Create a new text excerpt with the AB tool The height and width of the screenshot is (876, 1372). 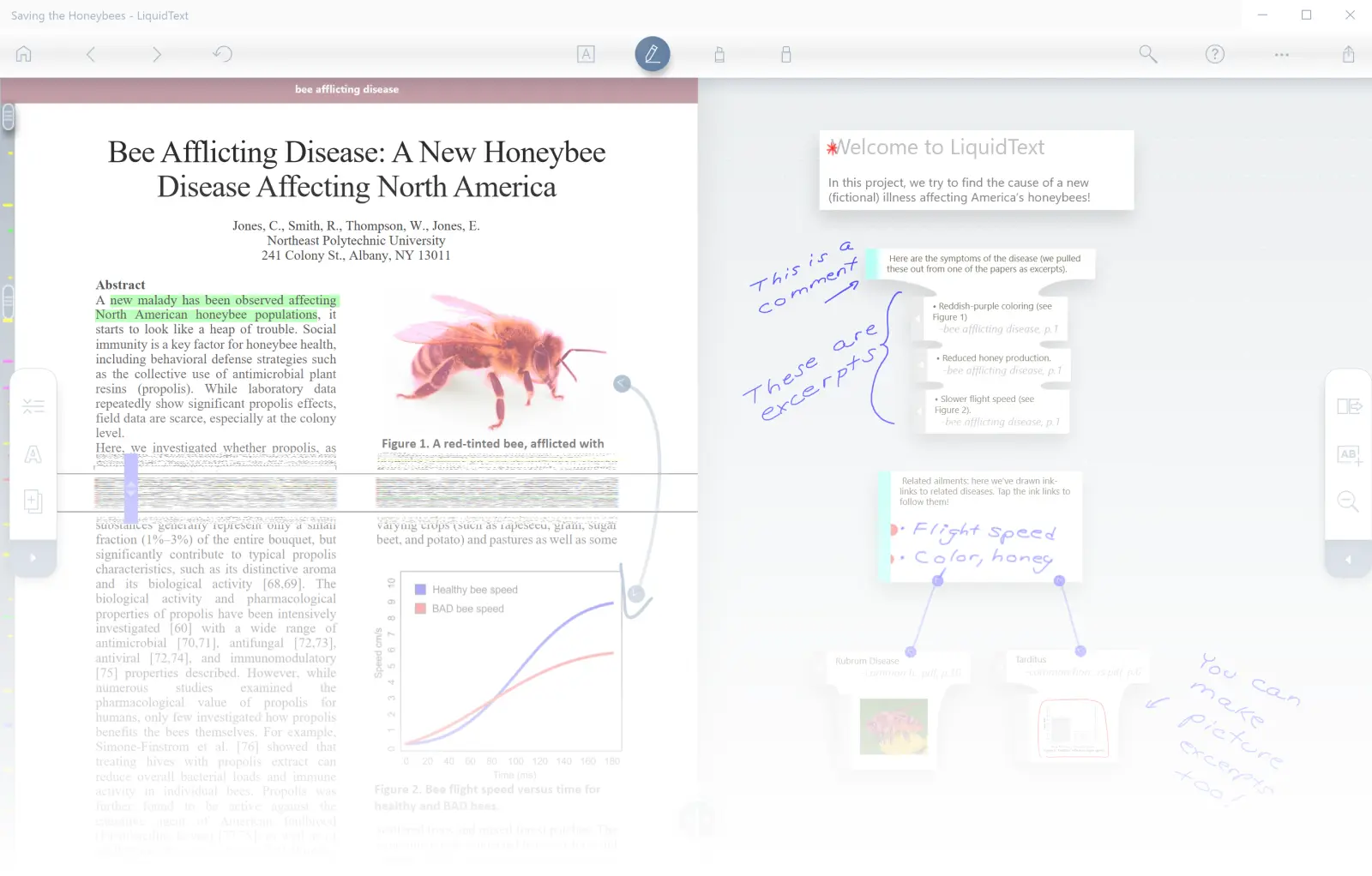[1347, 454]
